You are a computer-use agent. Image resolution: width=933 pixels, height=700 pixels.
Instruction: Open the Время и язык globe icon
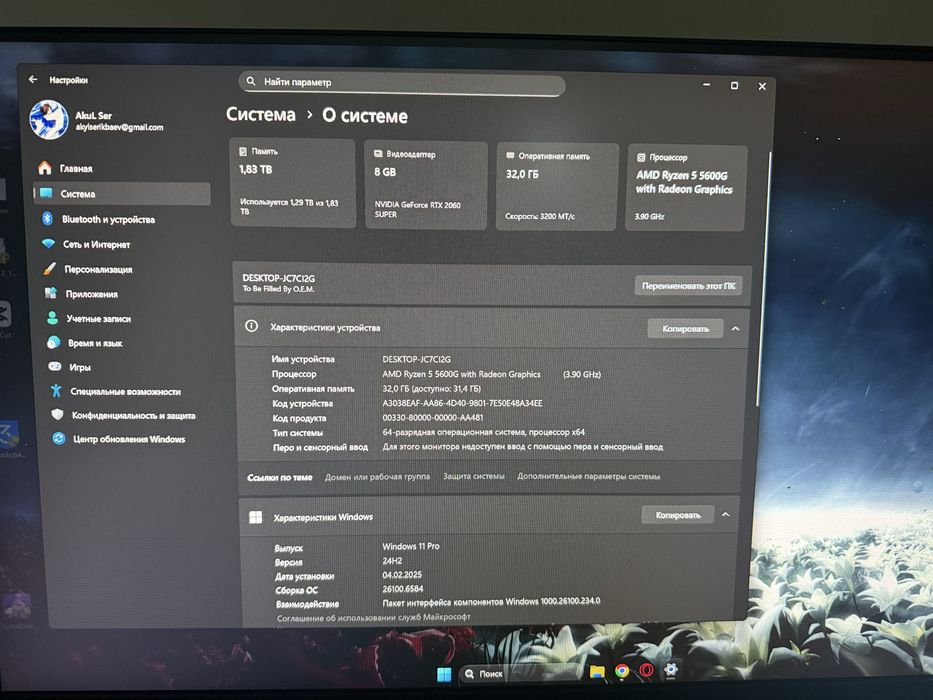[x=54, y=342]
